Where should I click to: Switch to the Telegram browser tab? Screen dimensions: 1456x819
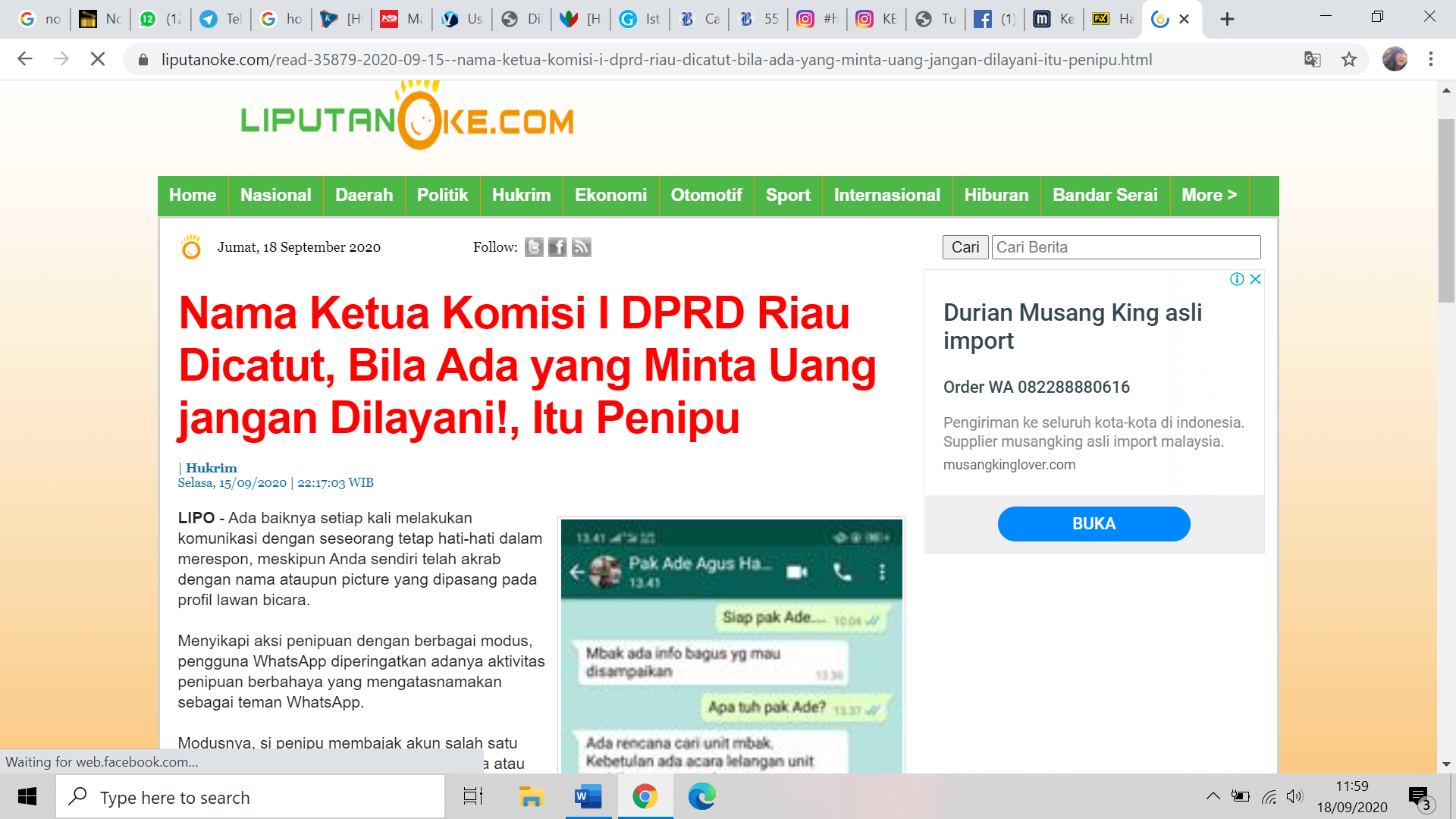pos(221,19)
